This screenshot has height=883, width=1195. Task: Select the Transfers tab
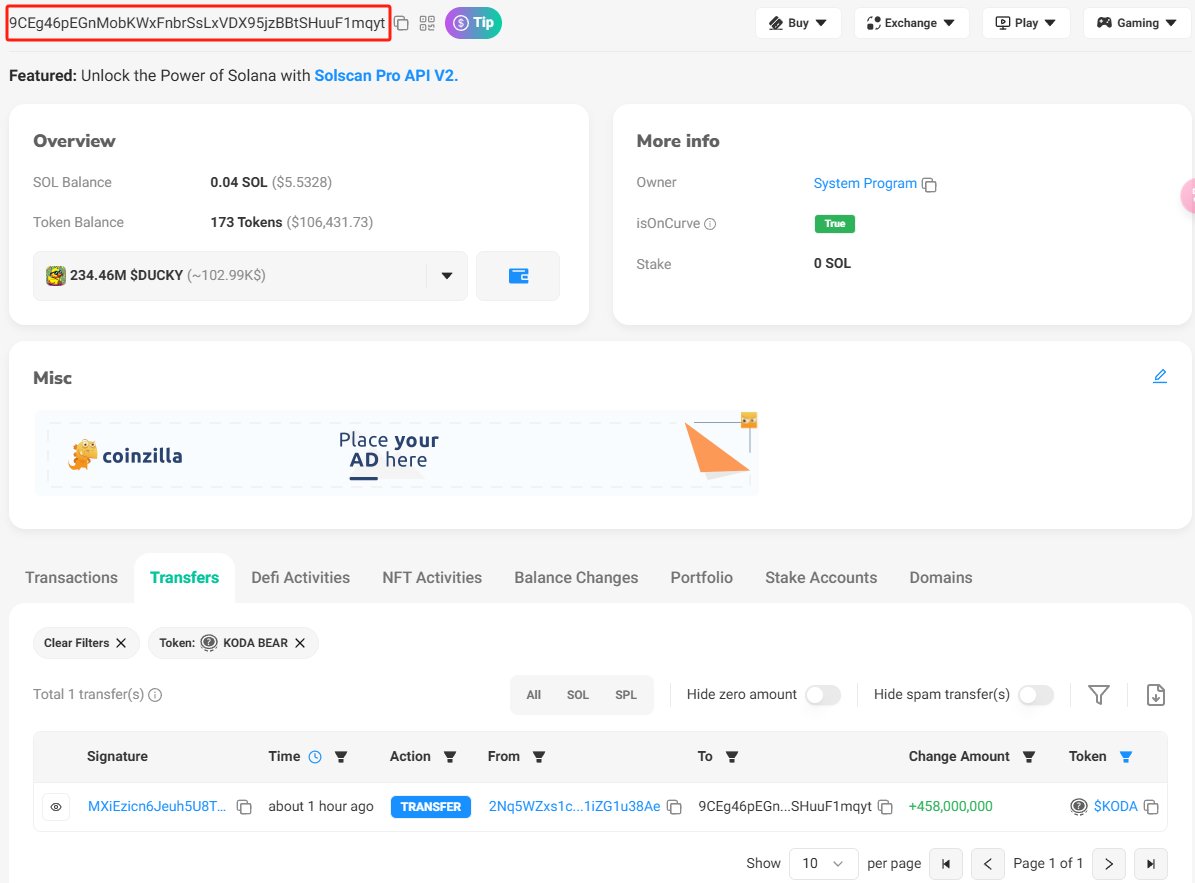(184, 577)
